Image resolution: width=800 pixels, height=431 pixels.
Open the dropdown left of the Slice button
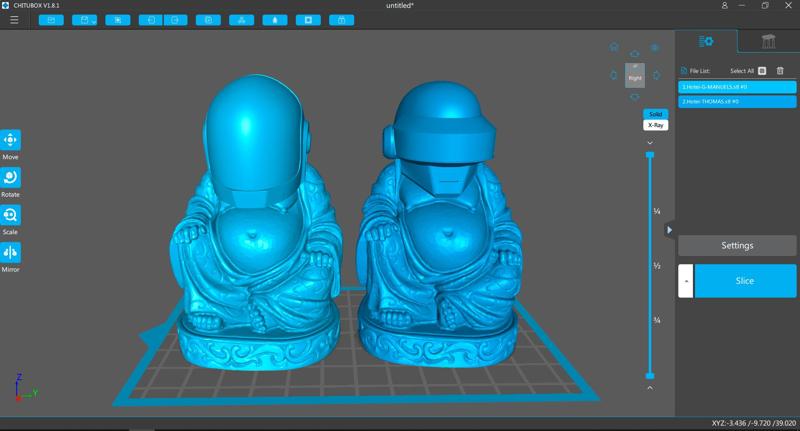(686, 281)
